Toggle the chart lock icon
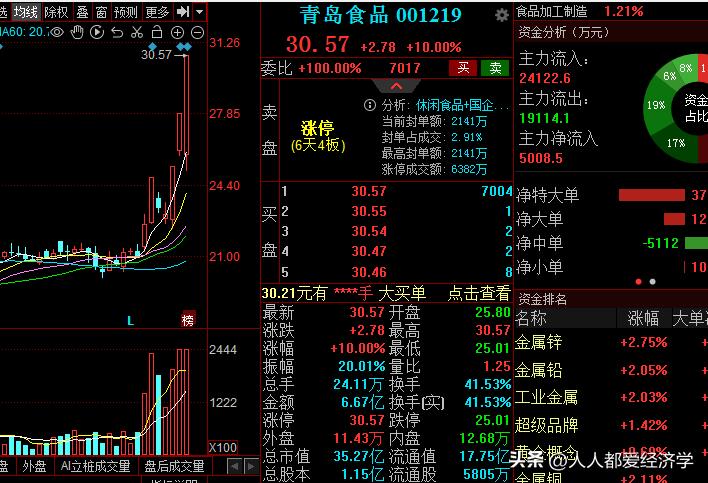 [x=157, y=32]
